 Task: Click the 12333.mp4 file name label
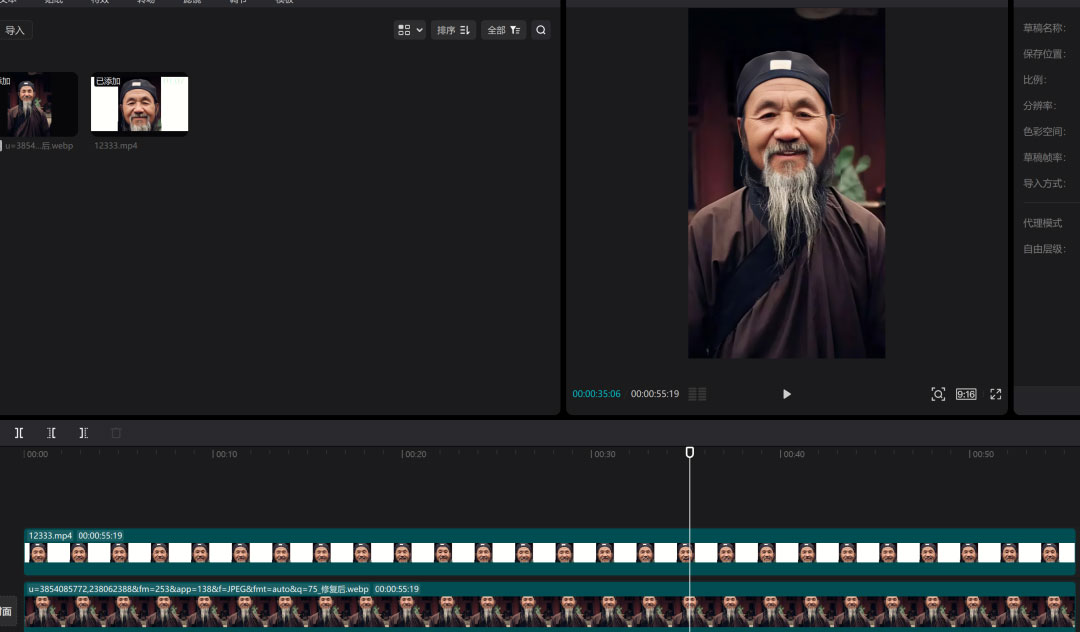116,146
